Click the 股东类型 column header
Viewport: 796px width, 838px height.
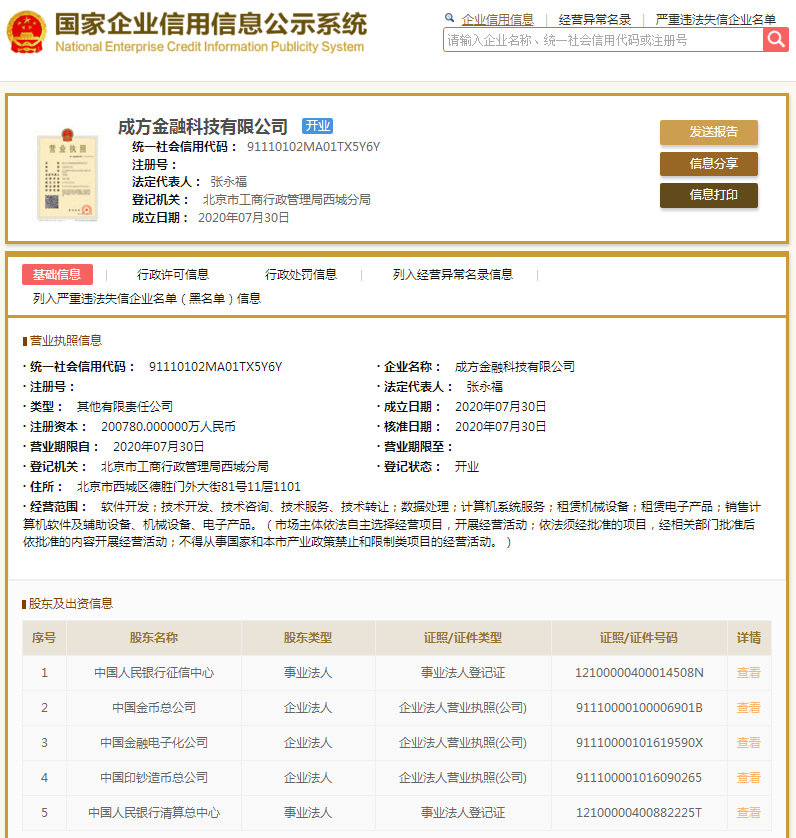(308, 638)
